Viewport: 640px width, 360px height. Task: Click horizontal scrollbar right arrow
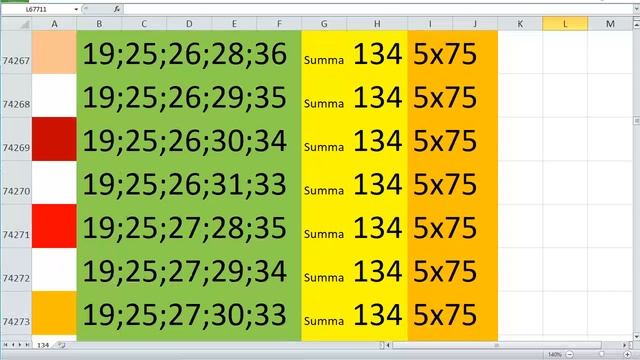point(624,345)
